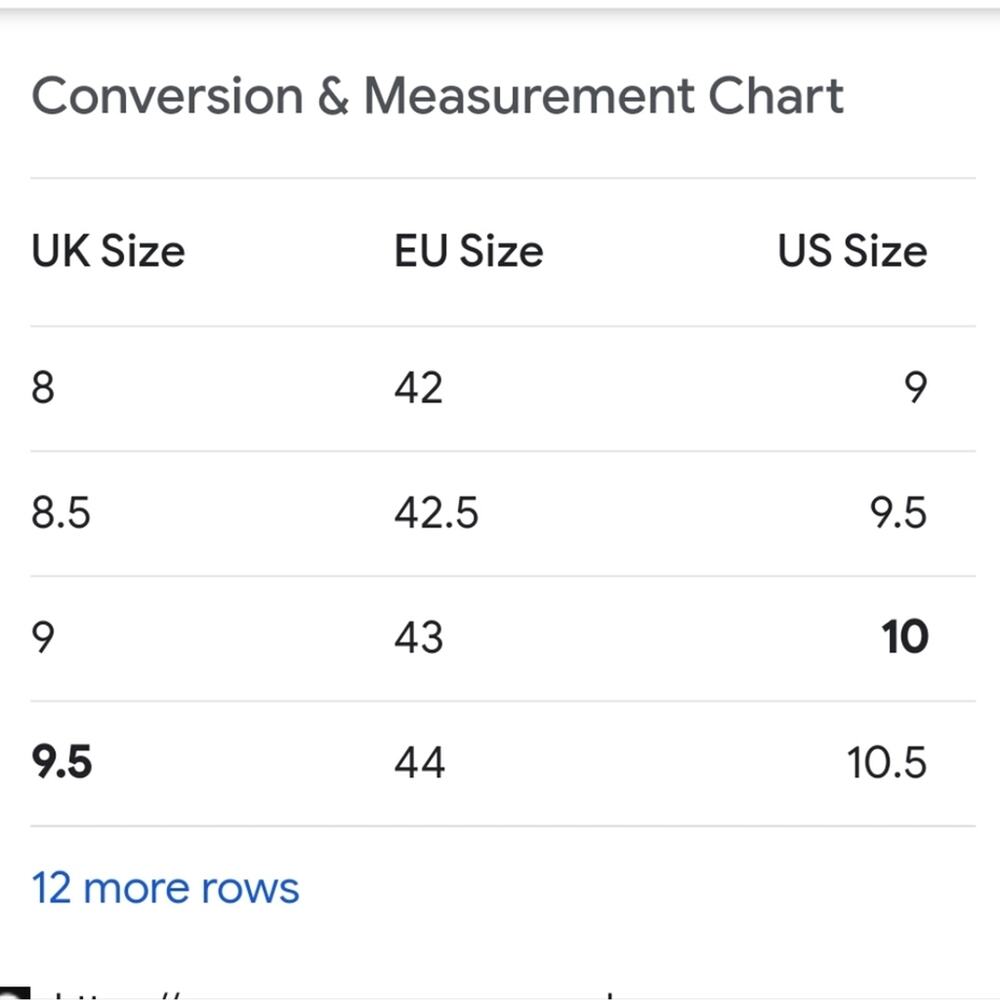This screenshot has height=1000, width=1000.
Task: Click the site favicon at the bottom left
Action: [x=15, y=994]
